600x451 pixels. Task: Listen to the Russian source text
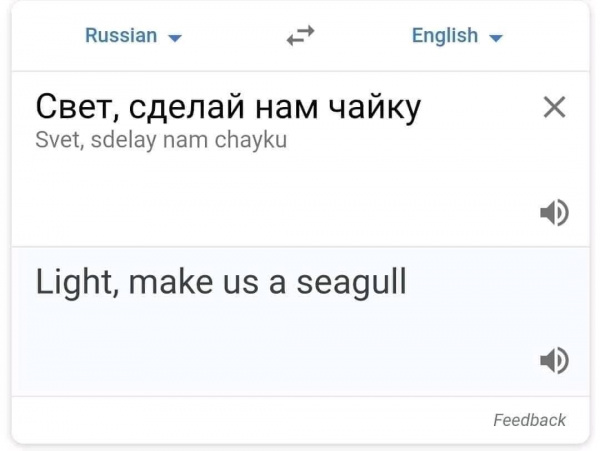pyautogui.click(x=554, y=212)
